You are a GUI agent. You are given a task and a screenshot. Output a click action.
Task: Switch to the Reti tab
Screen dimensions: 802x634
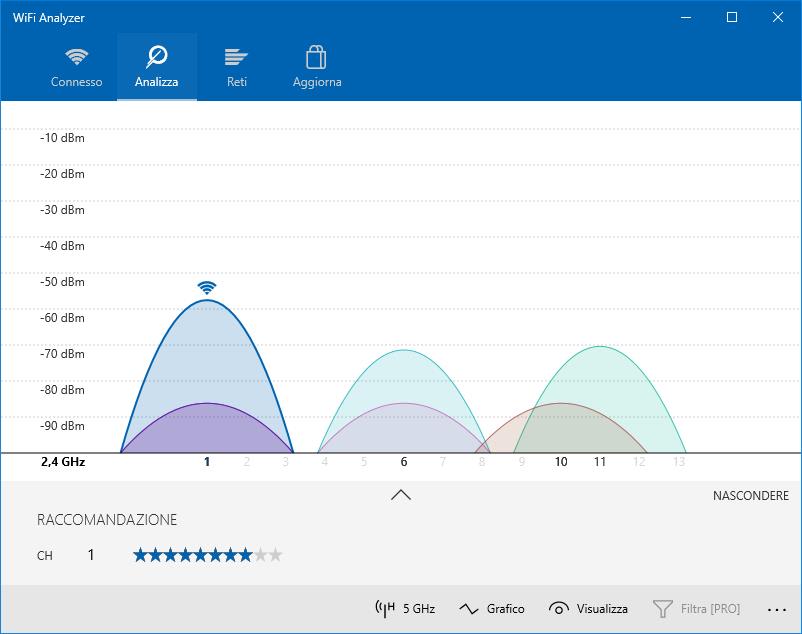tap(236, 67)
